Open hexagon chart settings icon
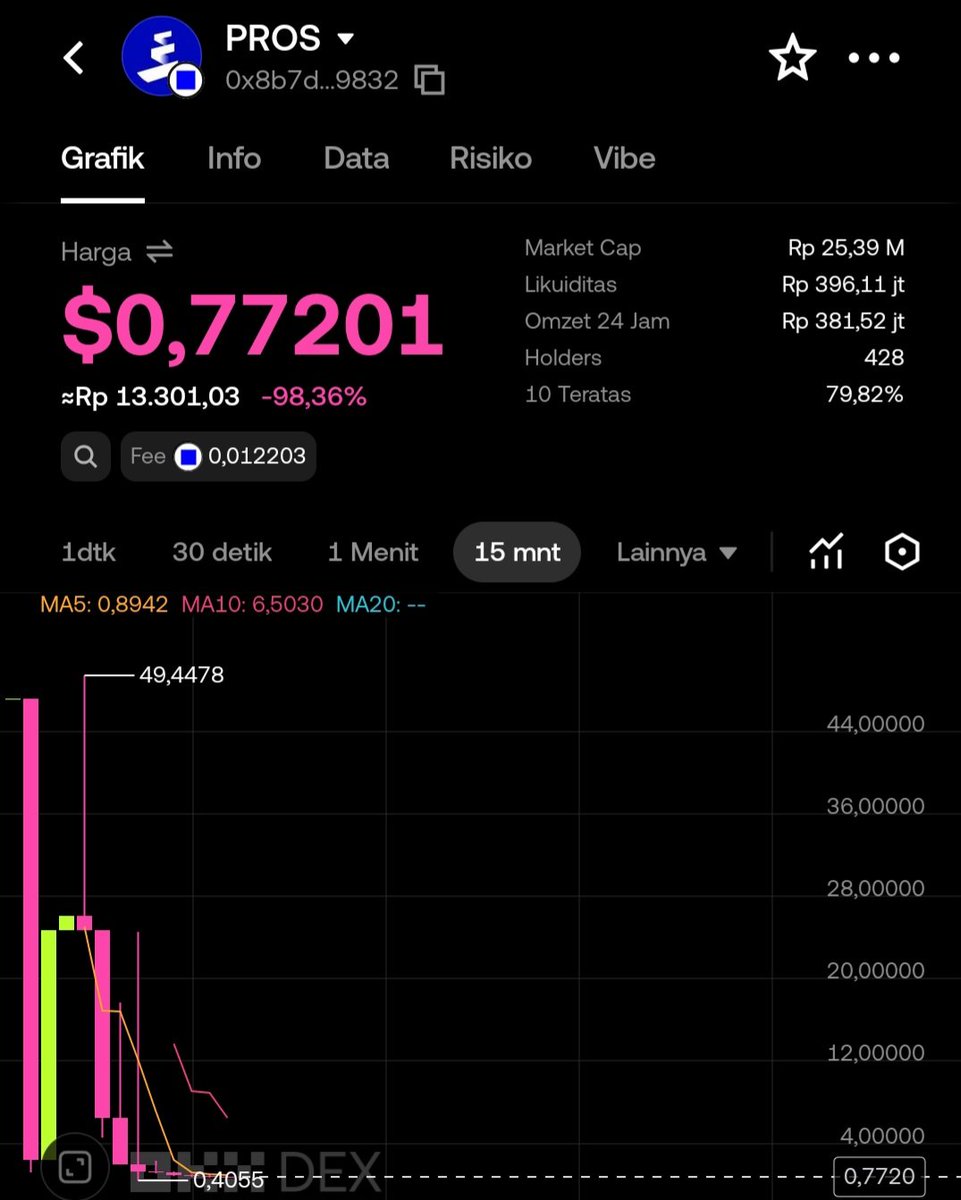Screen dimensions: 961x1200 pos(902,552)
